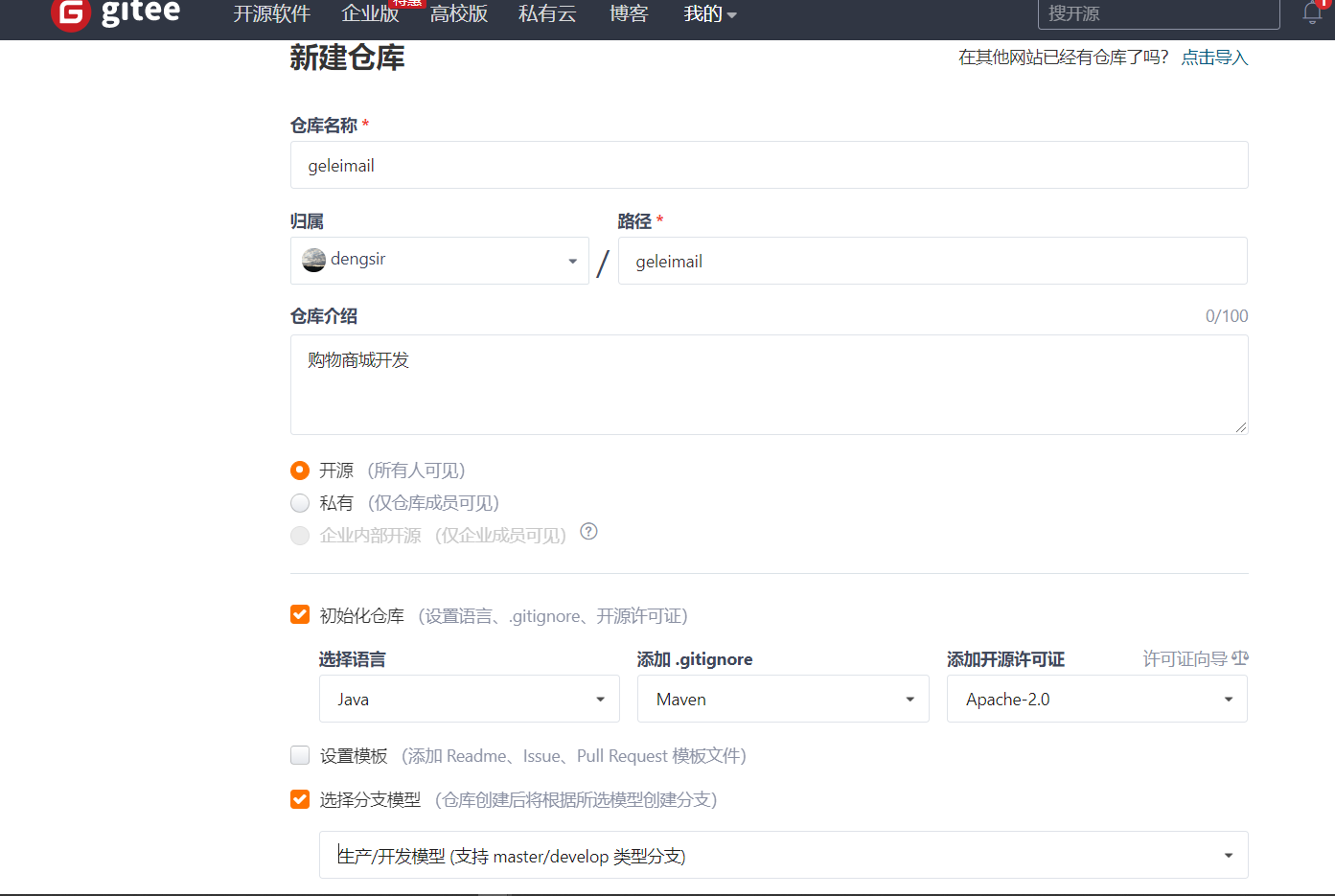Uncheck the 选择分支模型 option
This screenshot has width=1335, height=896.
[300, 798]
